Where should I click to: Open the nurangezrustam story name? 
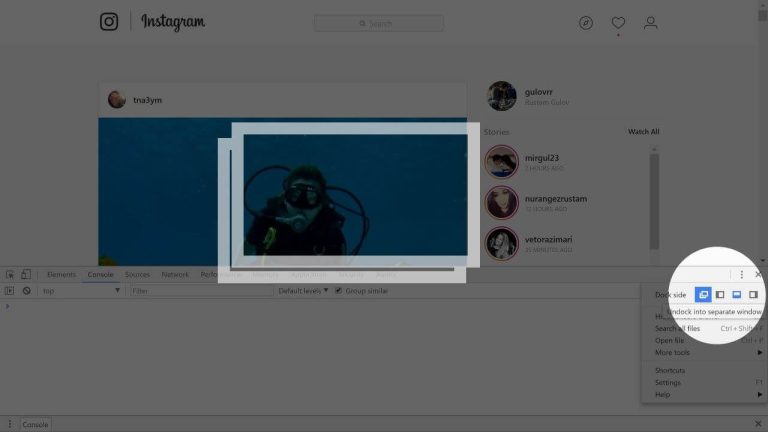coord(555,199)
